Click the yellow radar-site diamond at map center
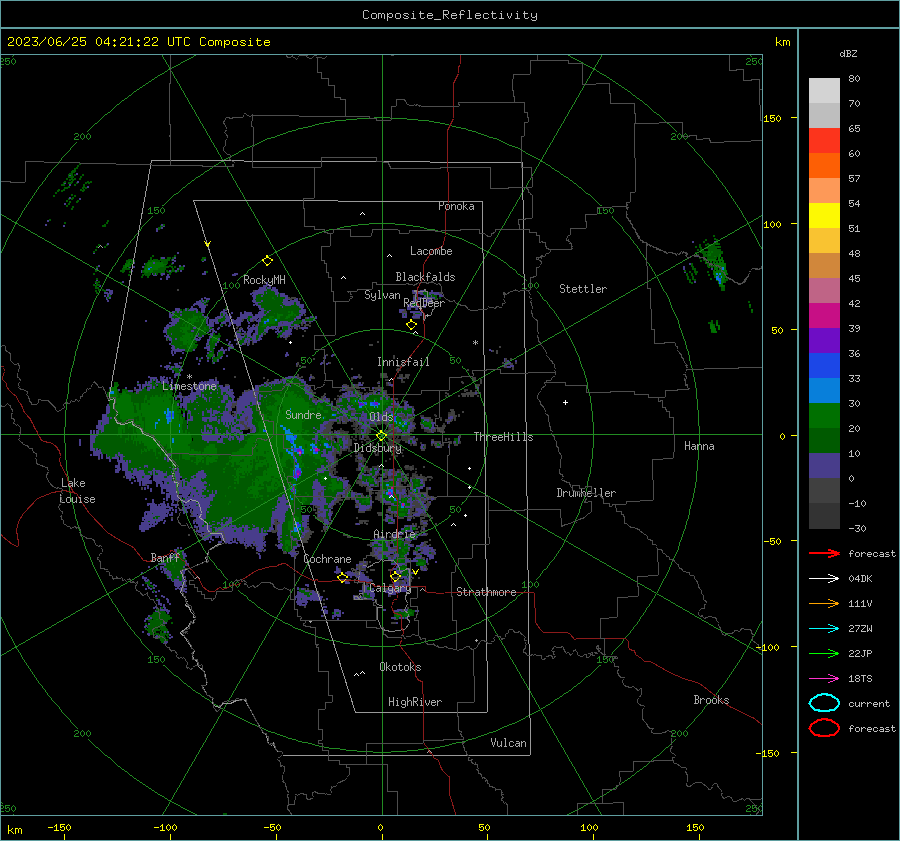 [x=381, y=436]
